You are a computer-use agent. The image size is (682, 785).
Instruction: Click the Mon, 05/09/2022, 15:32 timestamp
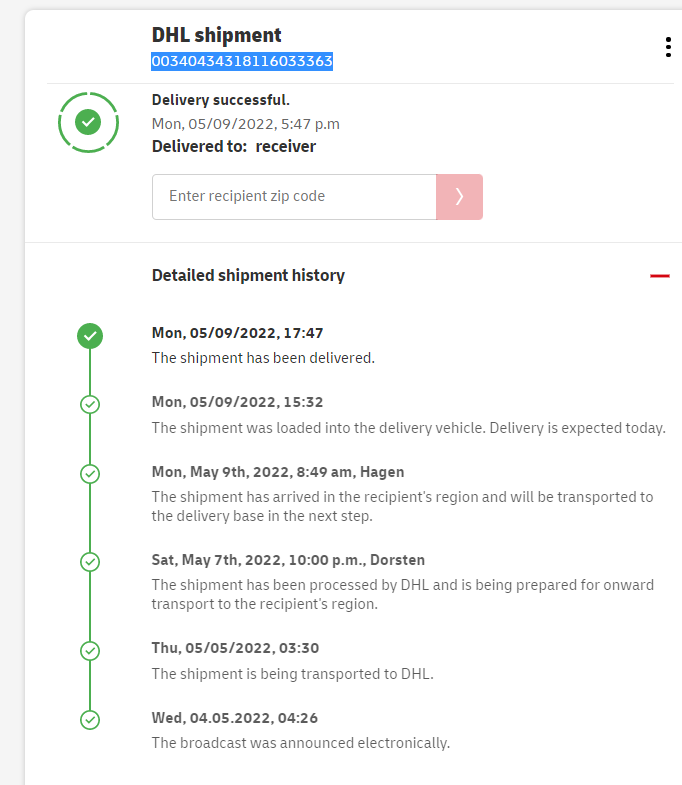tap(237, 402)
